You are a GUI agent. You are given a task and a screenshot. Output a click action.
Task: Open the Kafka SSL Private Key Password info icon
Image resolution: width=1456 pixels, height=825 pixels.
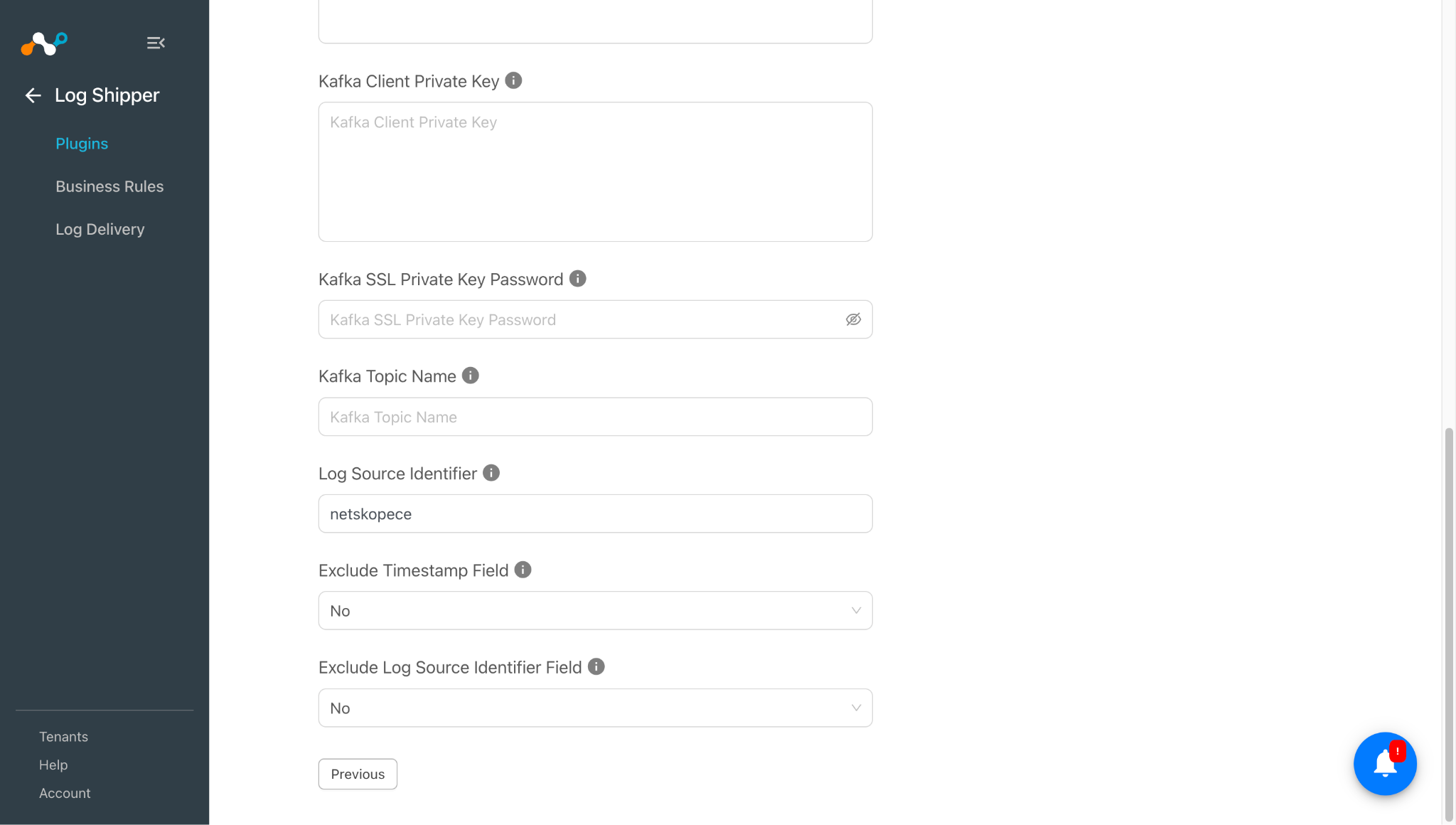click(x=578, y=279)
